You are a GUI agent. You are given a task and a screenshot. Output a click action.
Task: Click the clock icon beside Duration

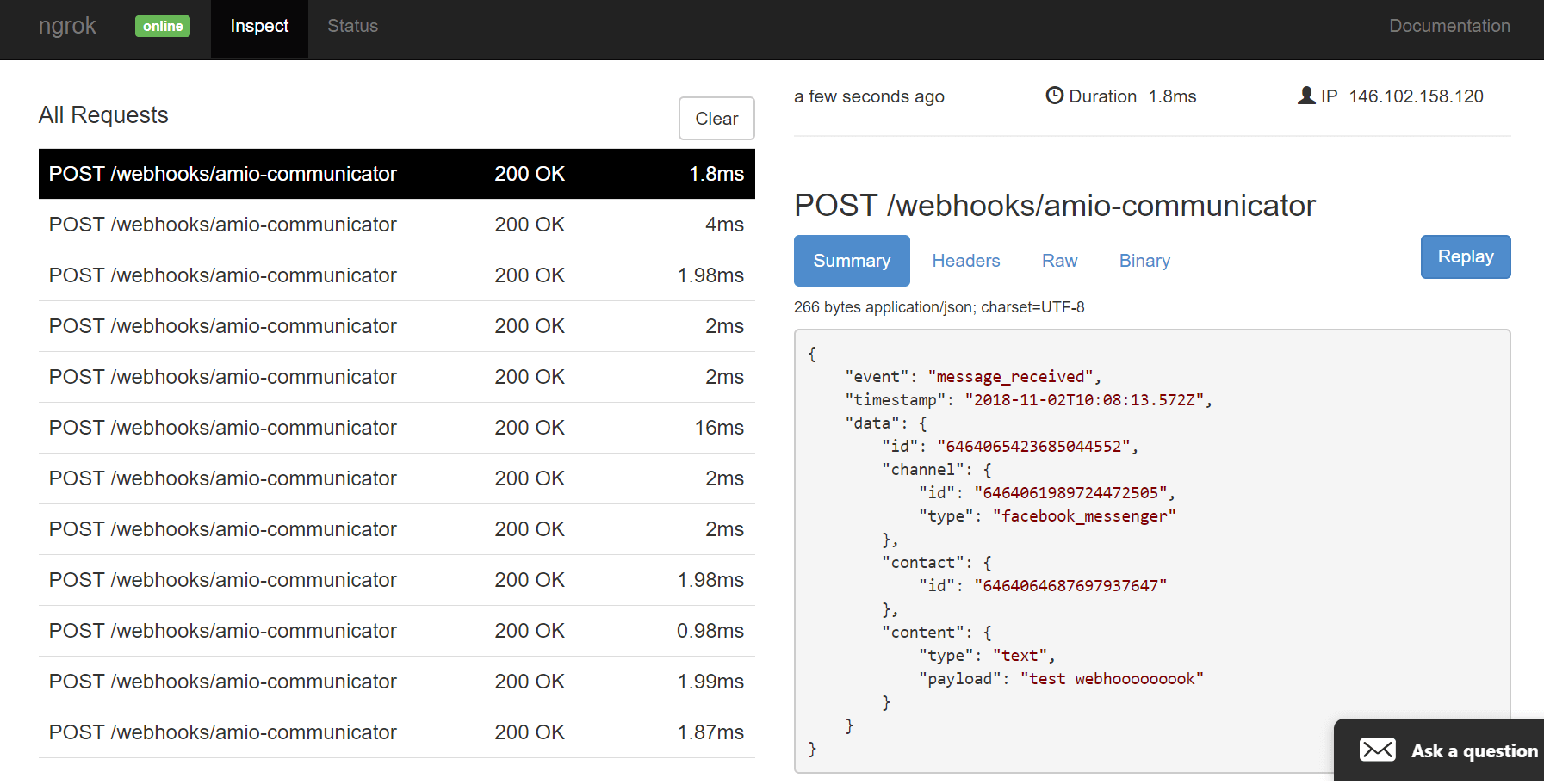(x=1054, y=96)
